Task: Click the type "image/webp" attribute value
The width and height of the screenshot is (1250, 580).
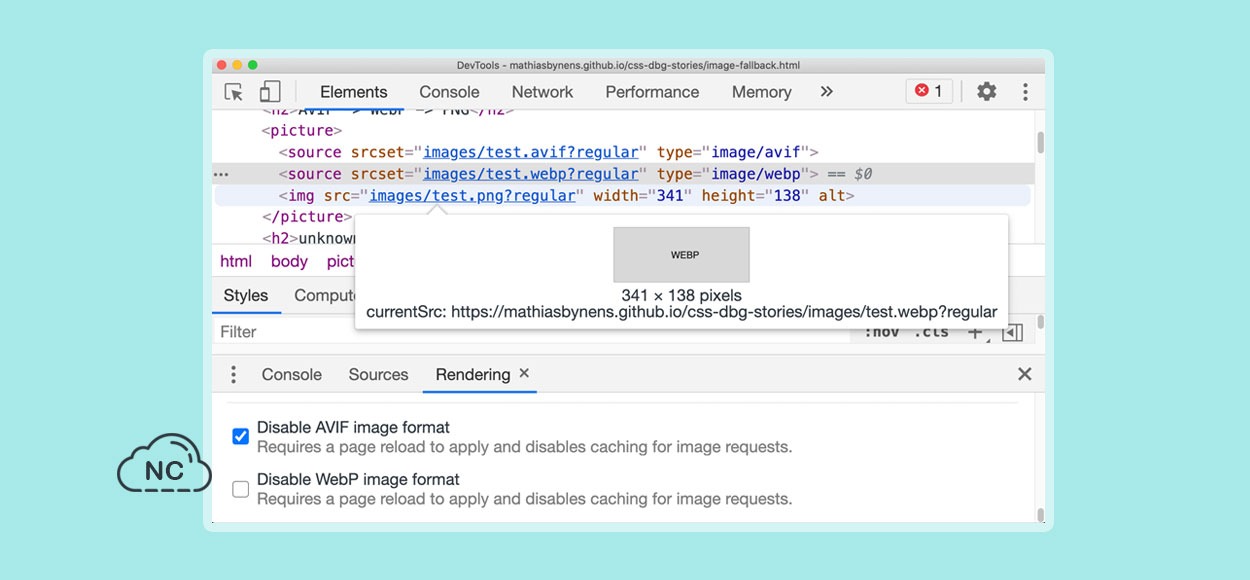Action: pyautogui.click(x=756, y=174)
